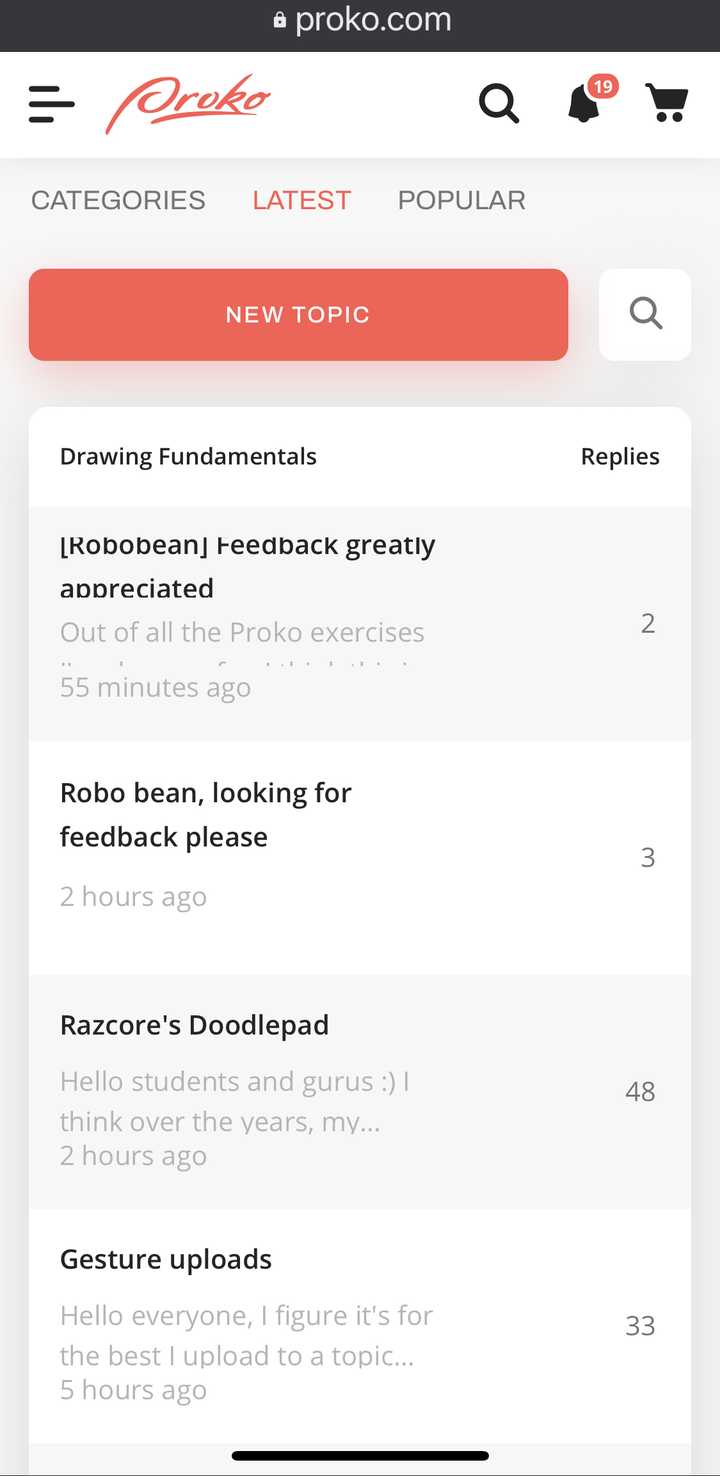Select the Latest tab
Screen dimensions: 720x1476
tap(301, 200)
